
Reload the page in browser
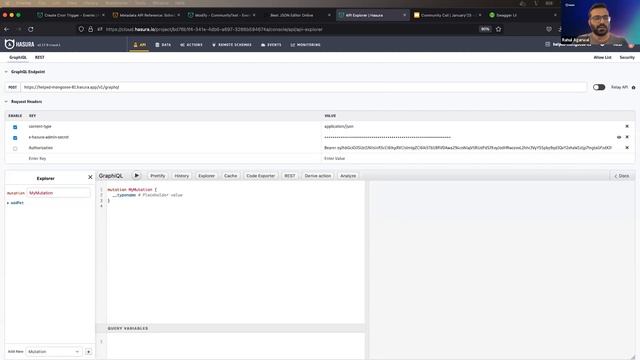[x=31, y=29]
